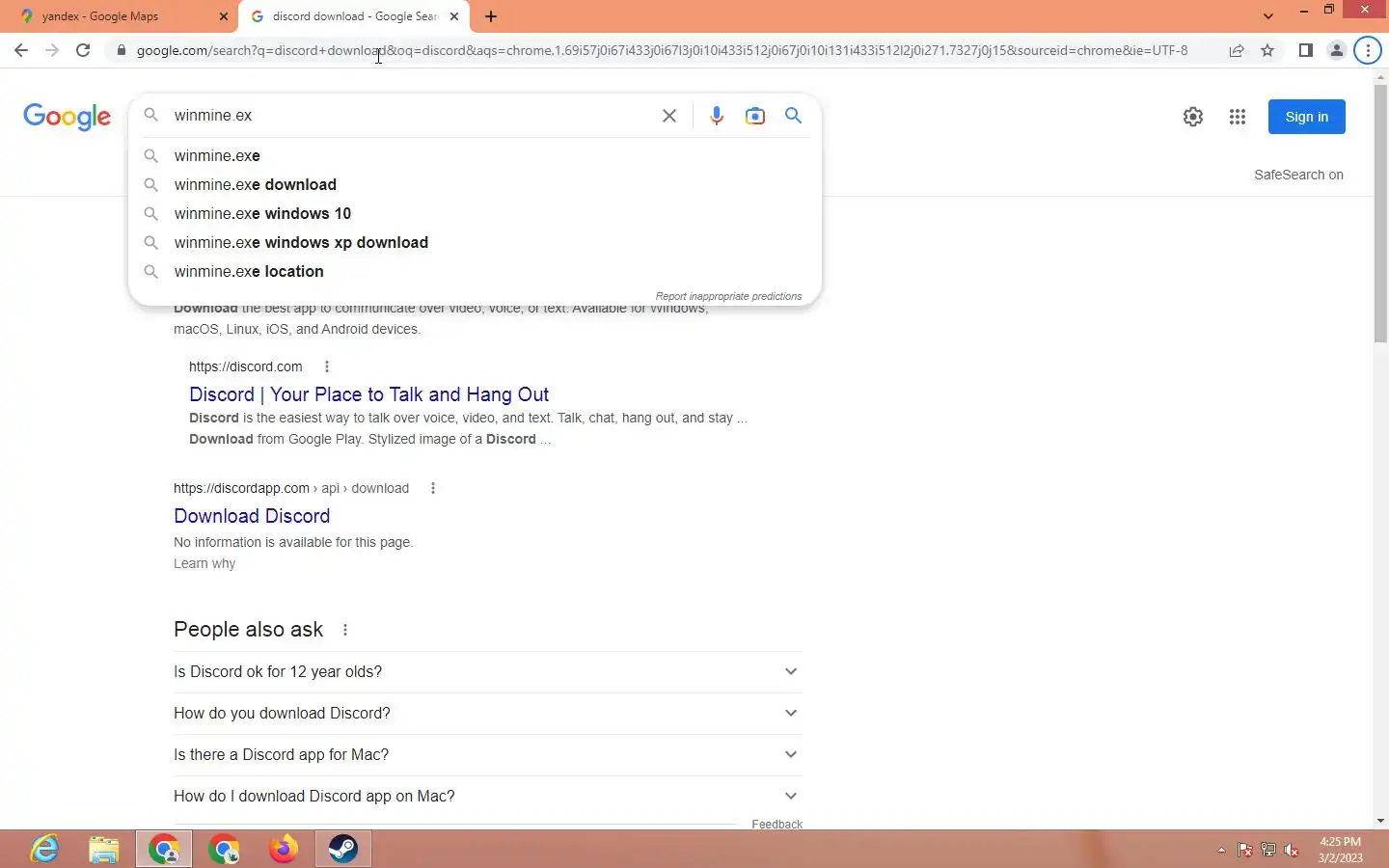The image size is (1389, 868).
Task: Click the blue magnifier search button
Action: [794, 116]
